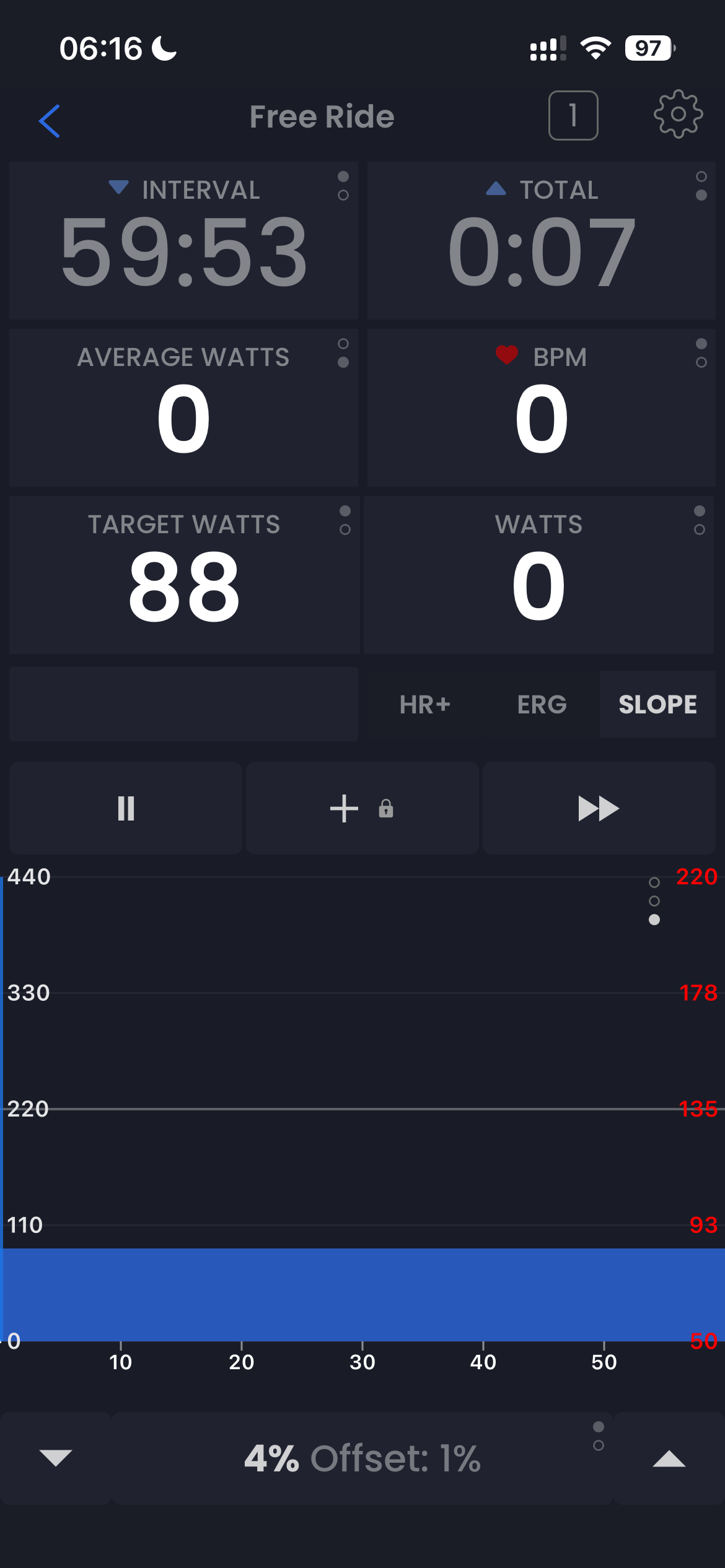725x1568 pixels.
Task: Switch the Interval tile's page dots
Action: (343, 186)
